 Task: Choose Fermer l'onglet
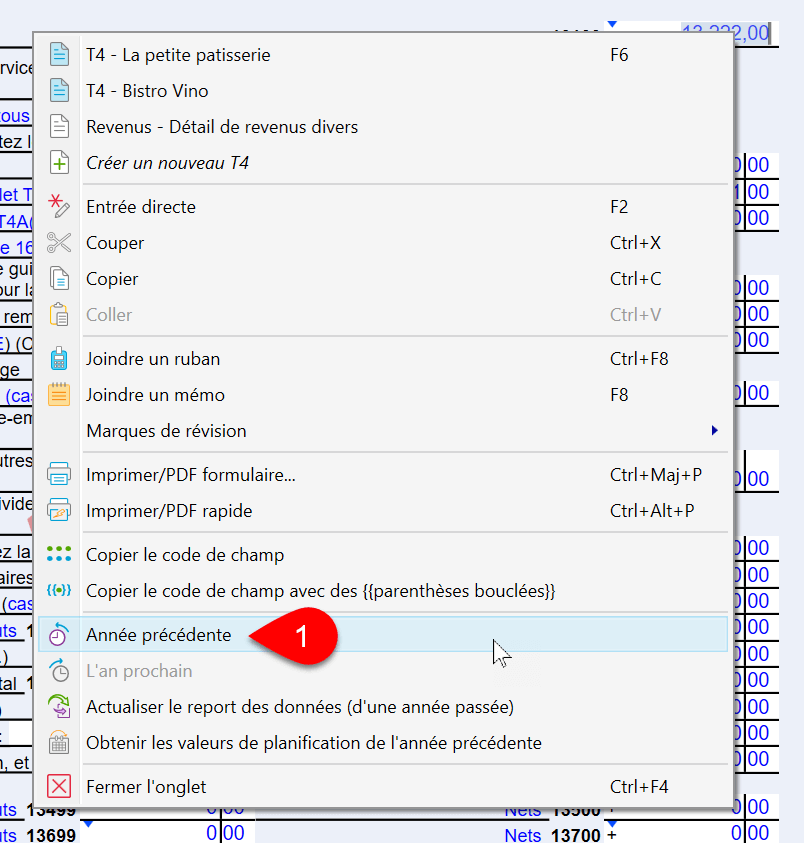point(382,787)
